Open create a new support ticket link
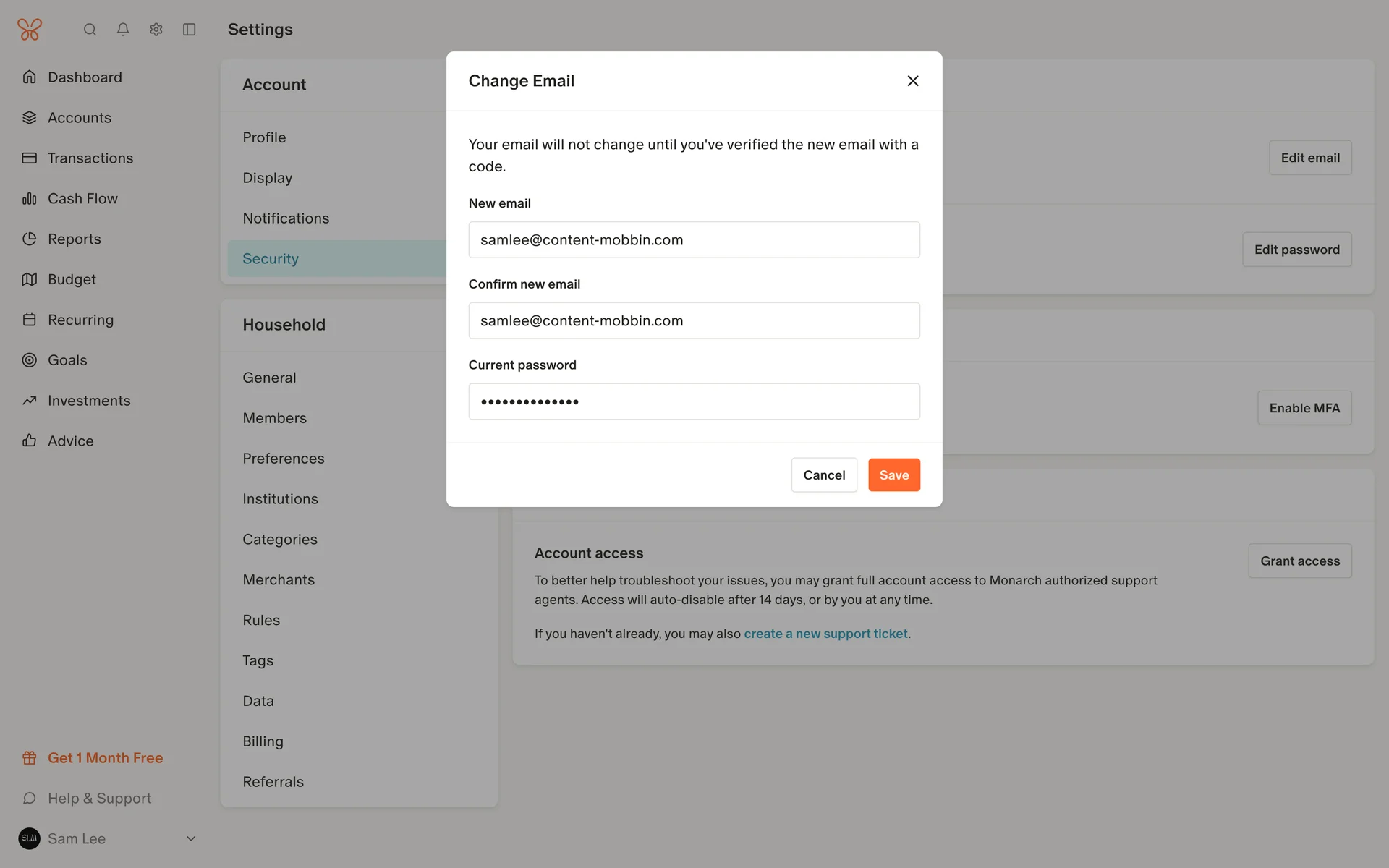The width and height of the screenshot is (1389, 868). tap(825, 634)
